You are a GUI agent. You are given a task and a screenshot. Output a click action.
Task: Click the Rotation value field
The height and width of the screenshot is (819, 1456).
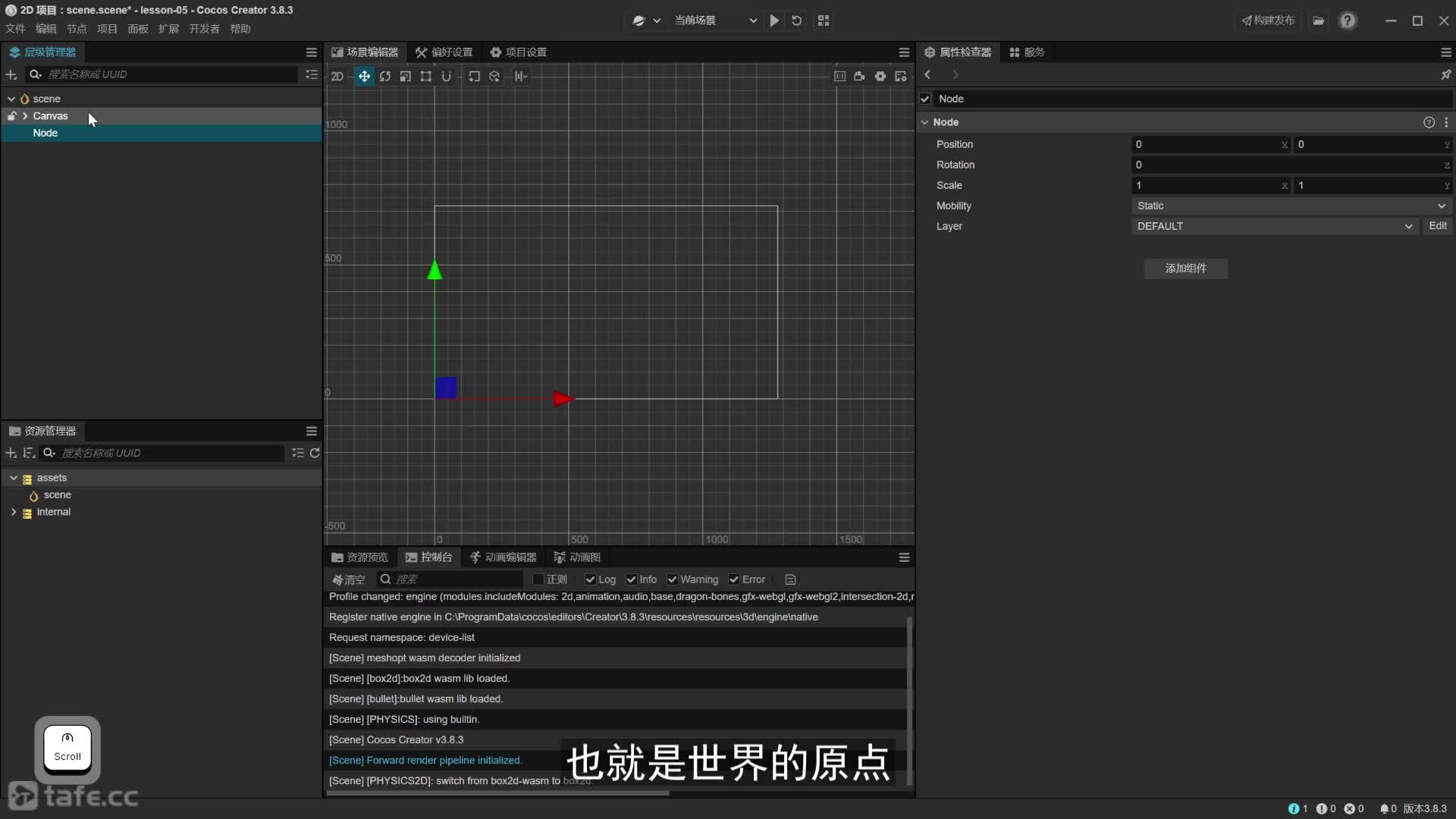pyautogui.click(x=1291, y=165)
